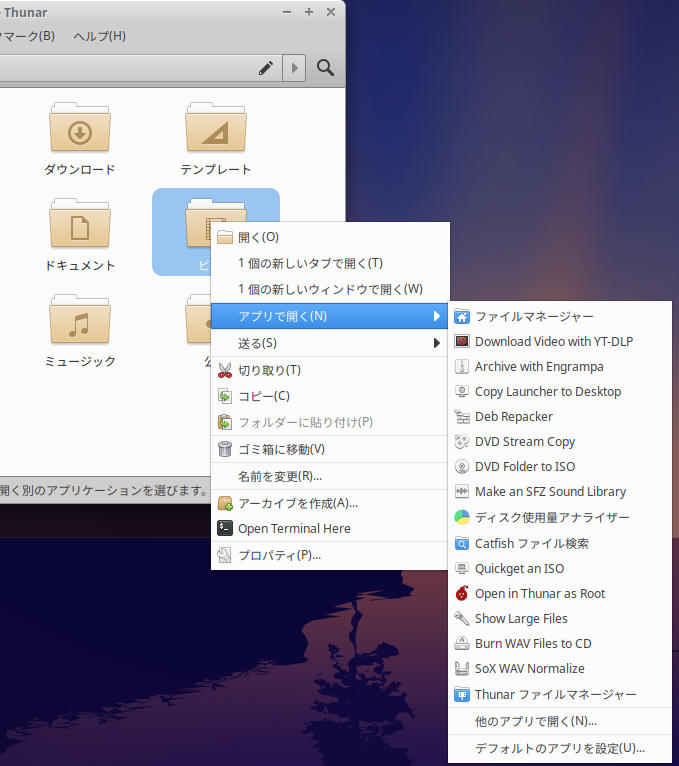Click the magnifier search icon in Thunar
679x766 pixels.
click(x=325, y=68)
